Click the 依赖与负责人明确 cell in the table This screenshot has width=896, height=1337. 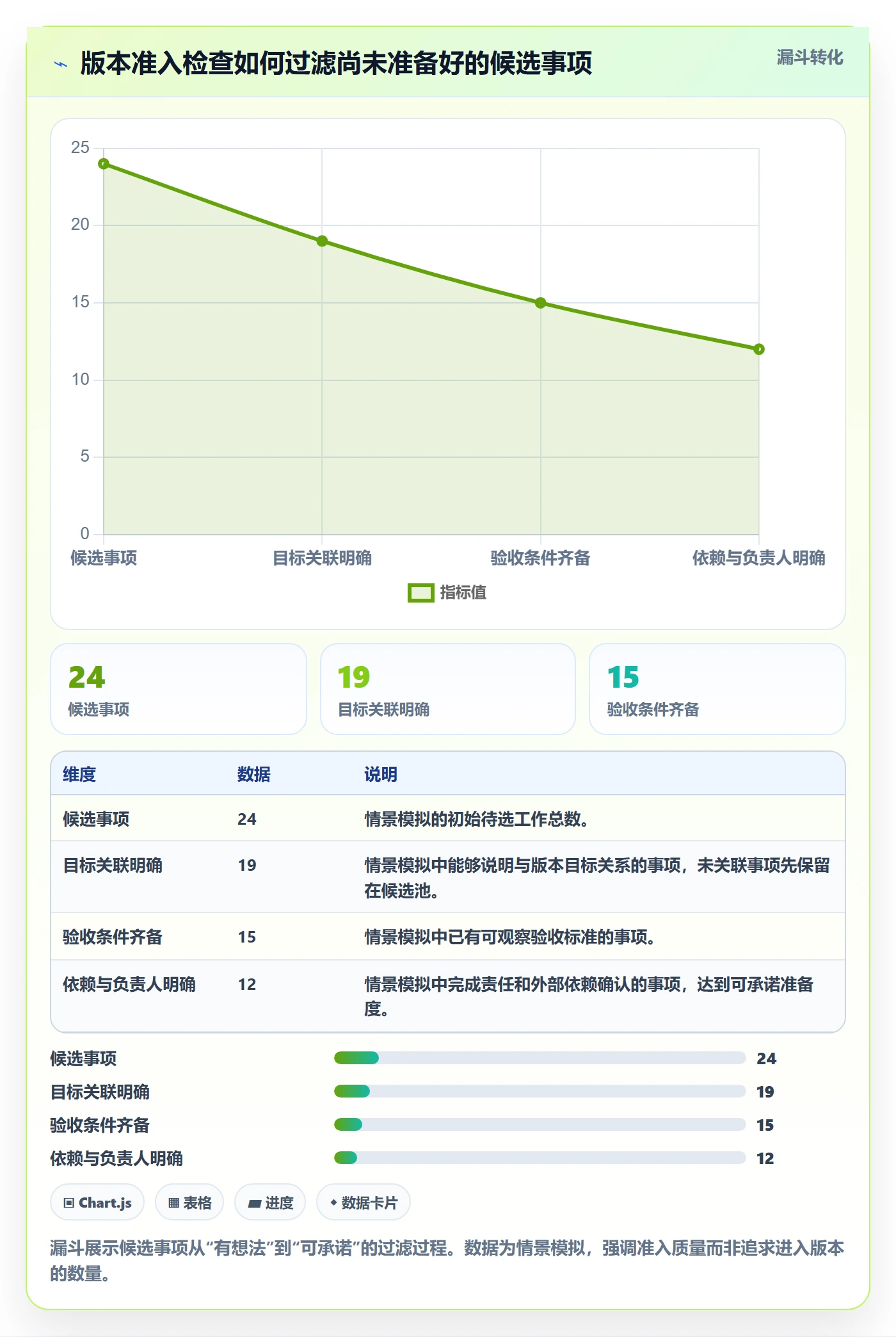click(129, 984)
